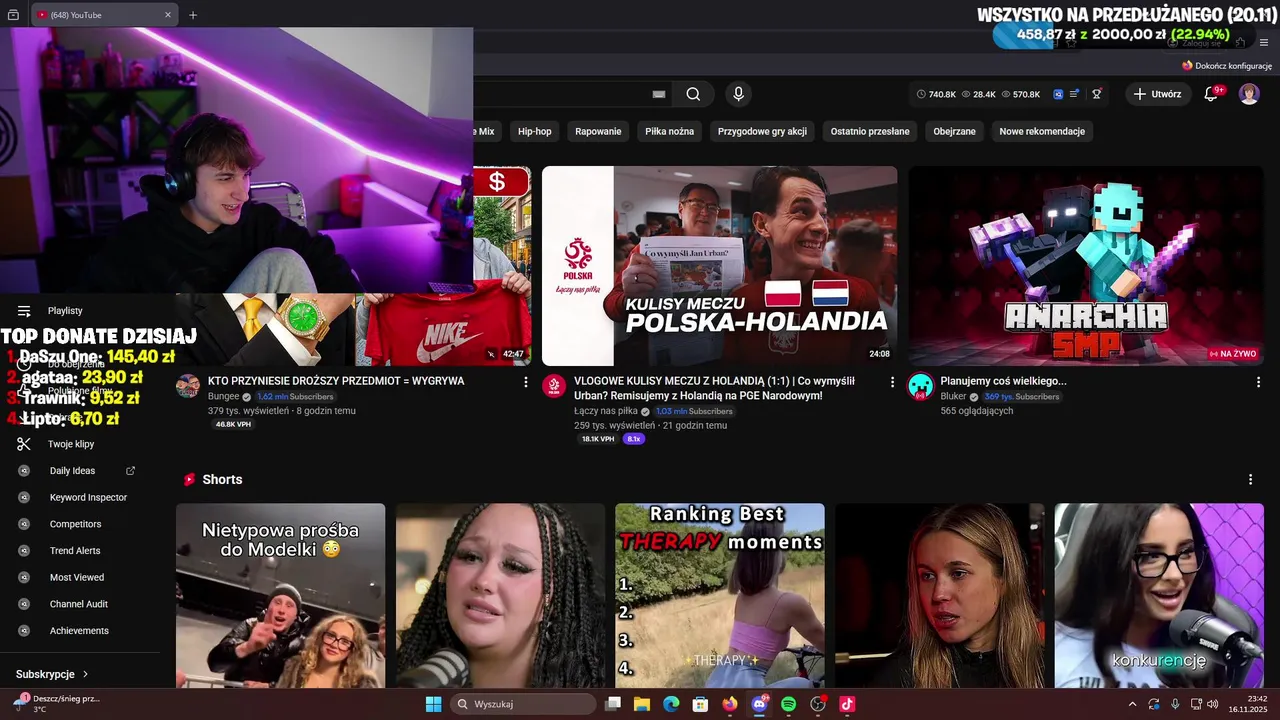The image size is (1280, 720).
Task: Start voice search with the microphone icon
Action: coord(738,94)
